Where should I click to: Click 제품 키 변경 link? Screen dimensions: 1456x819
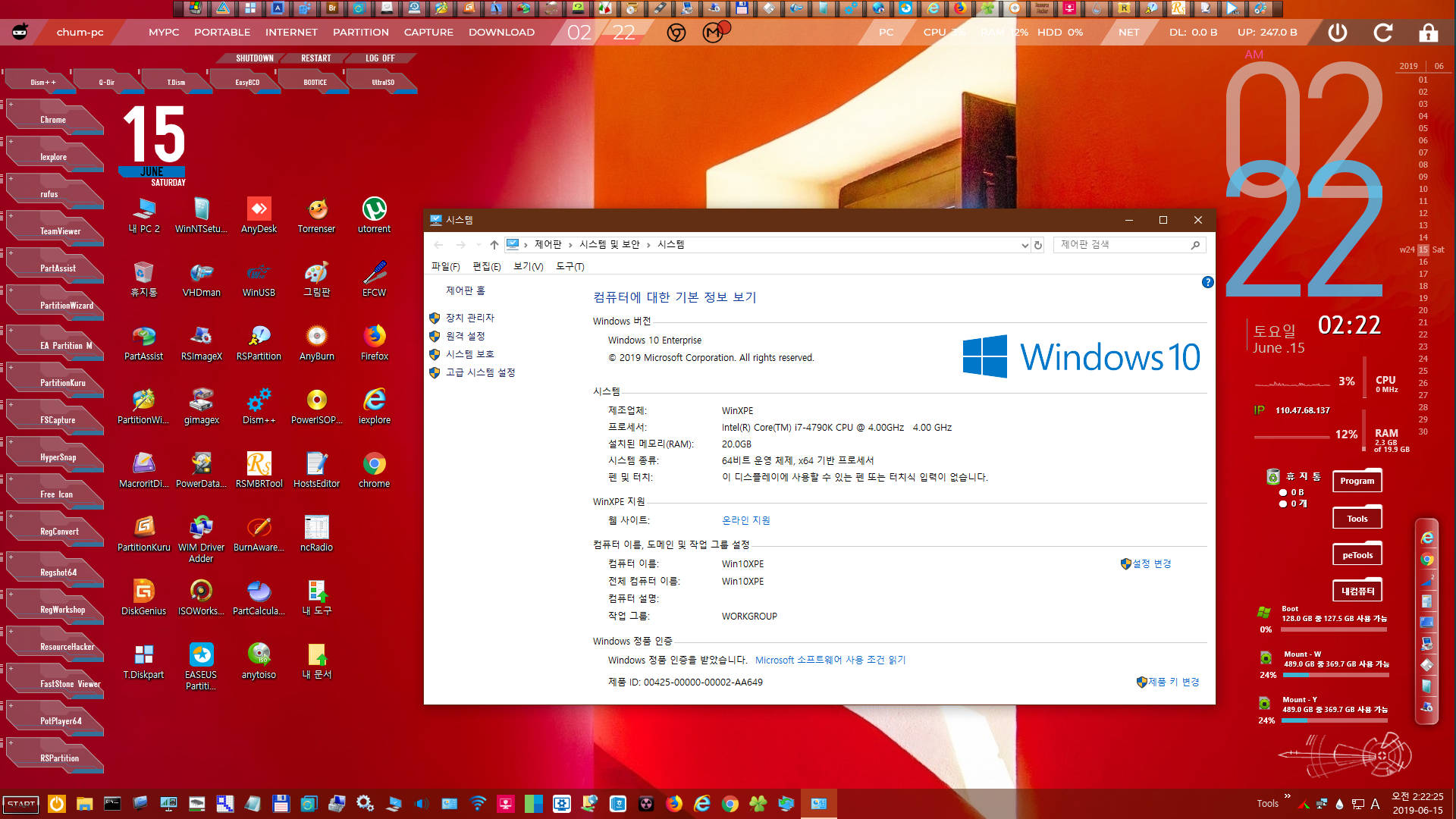1174,682
